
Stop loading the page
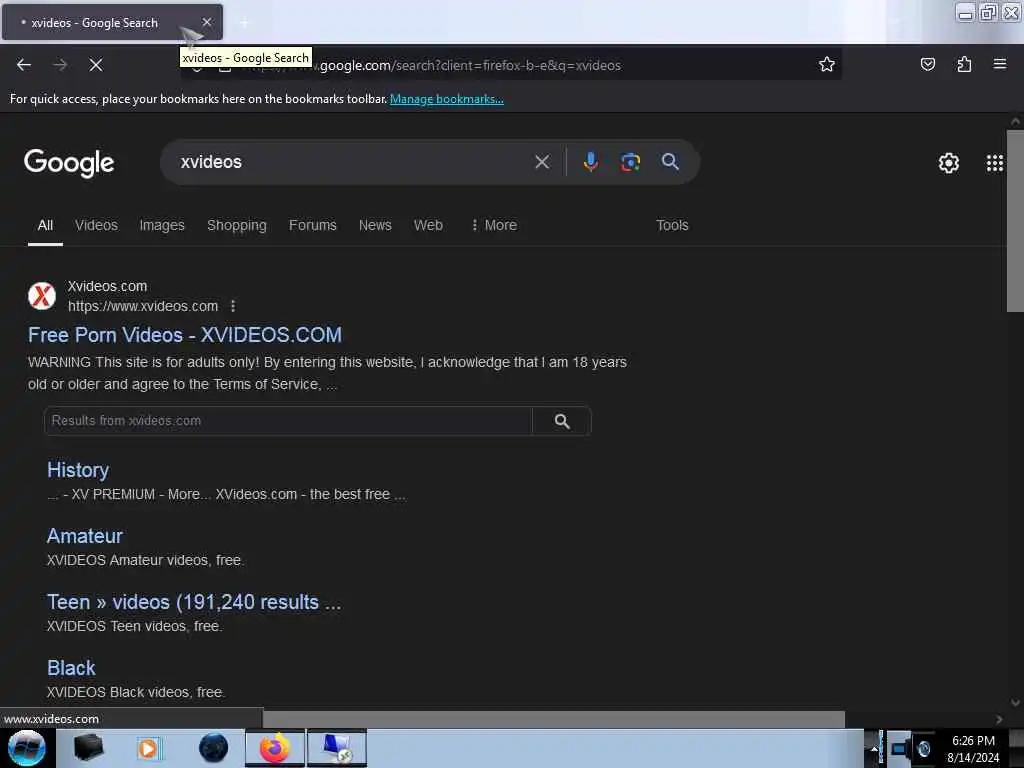95,65
